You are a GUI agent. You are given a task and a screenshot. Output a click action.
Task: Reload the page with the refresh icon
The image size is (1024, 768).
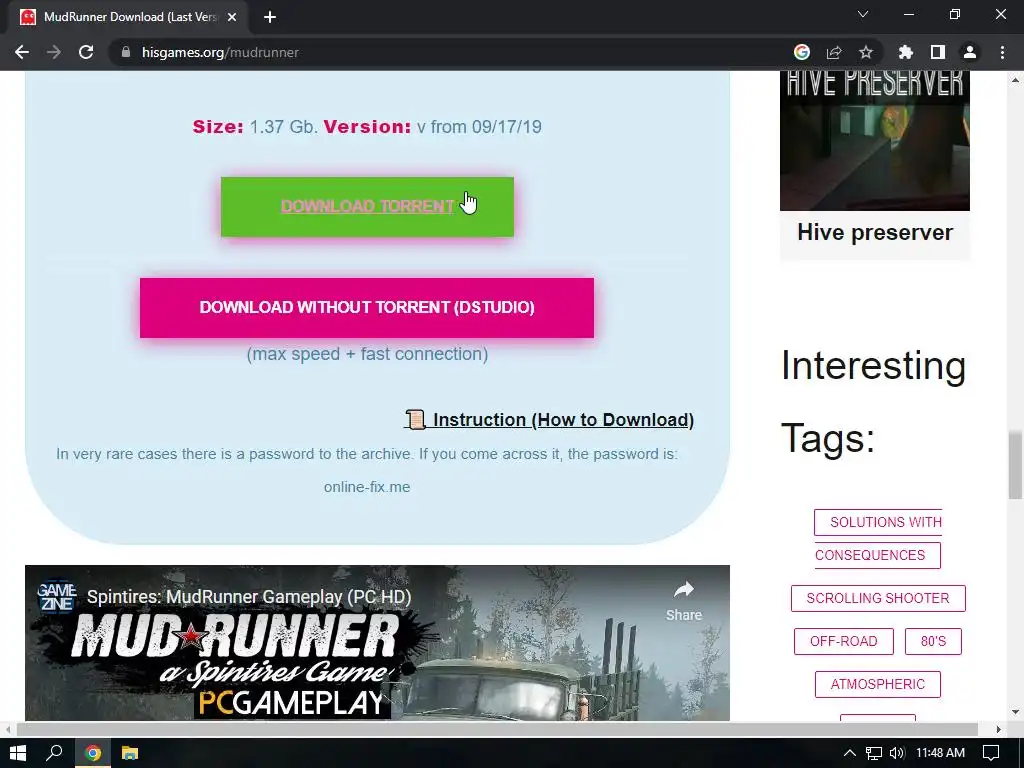(x=86, y=52)
